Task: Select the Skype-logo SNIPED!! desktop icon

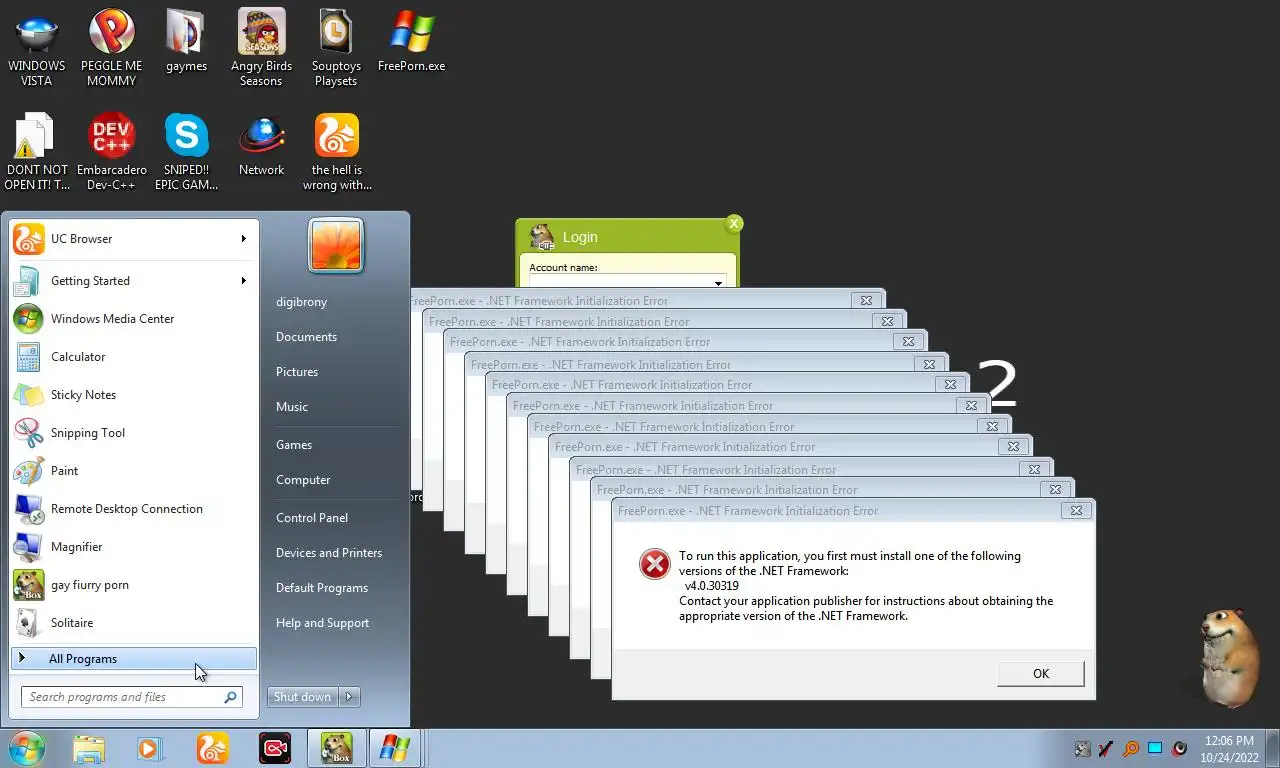Action: tap(186, 152)
